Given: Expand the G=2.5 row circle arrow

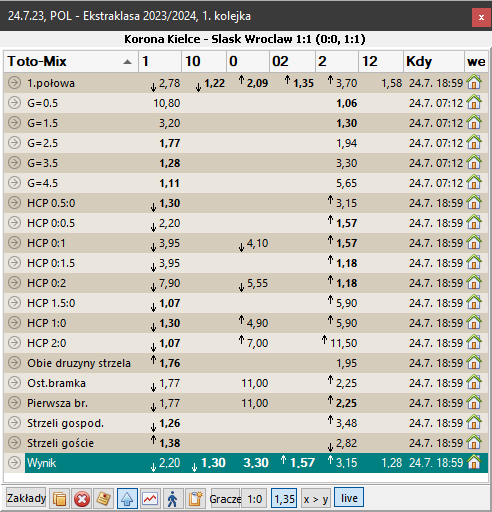Looking at the screenshot, I should coord(14,142).
